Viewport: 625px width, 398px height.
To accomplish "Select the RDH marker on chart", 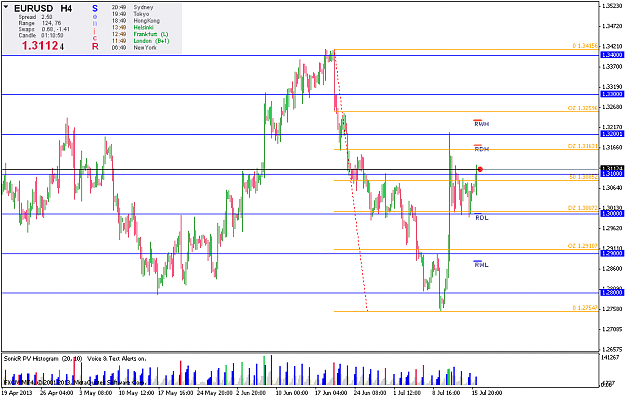I will pos(482,148).
